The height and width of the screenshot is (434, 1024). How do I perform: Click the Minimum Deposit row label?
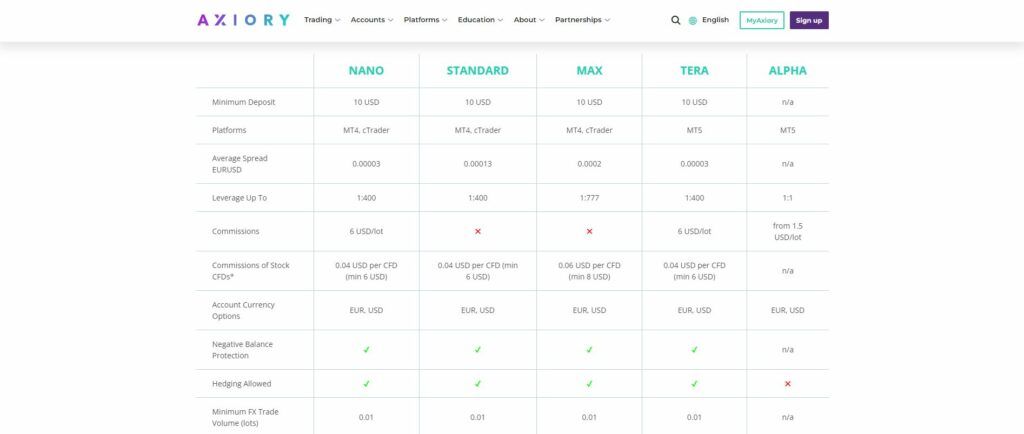[x=244, y=102]
